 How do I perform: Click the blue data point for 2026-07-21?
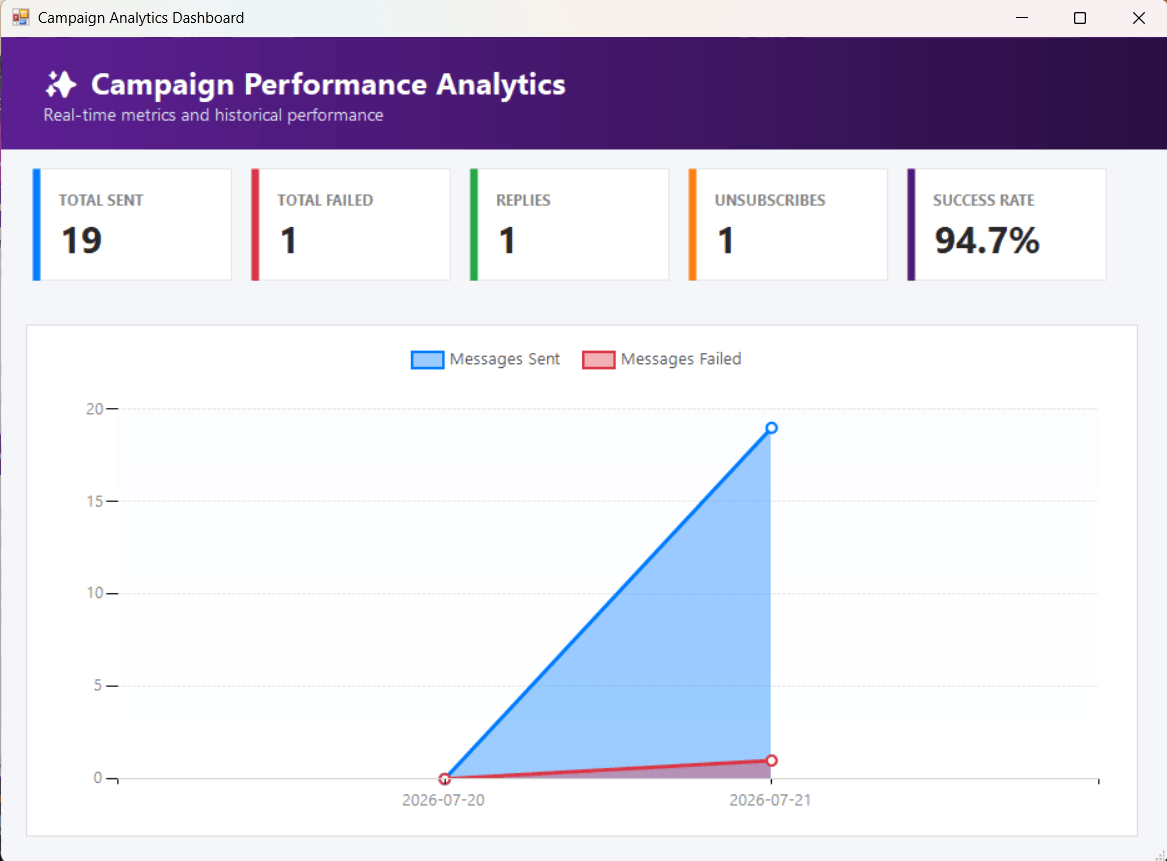(x=771, y=428)
